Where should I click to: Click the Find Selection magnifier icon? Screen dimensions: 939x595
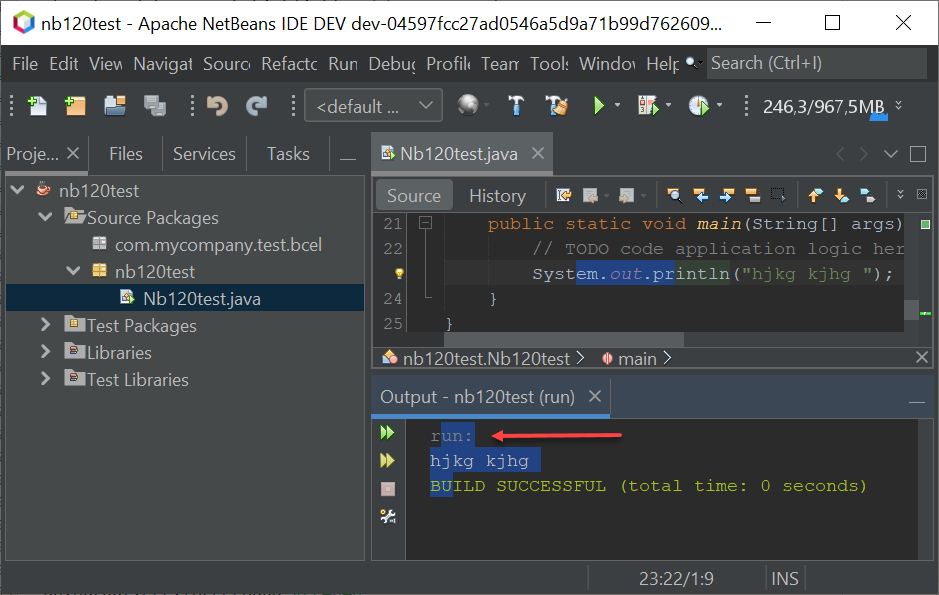[674, 195]
